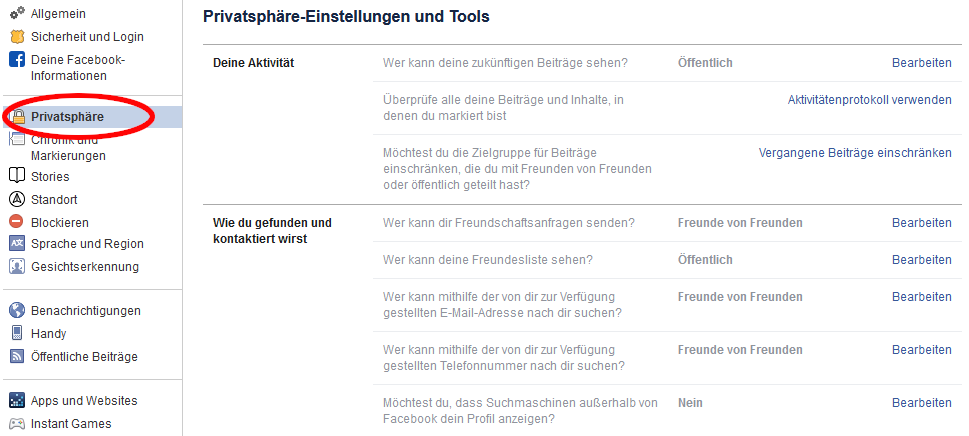
Task: Click the red Blockieren icon
Action: point(16,222)
